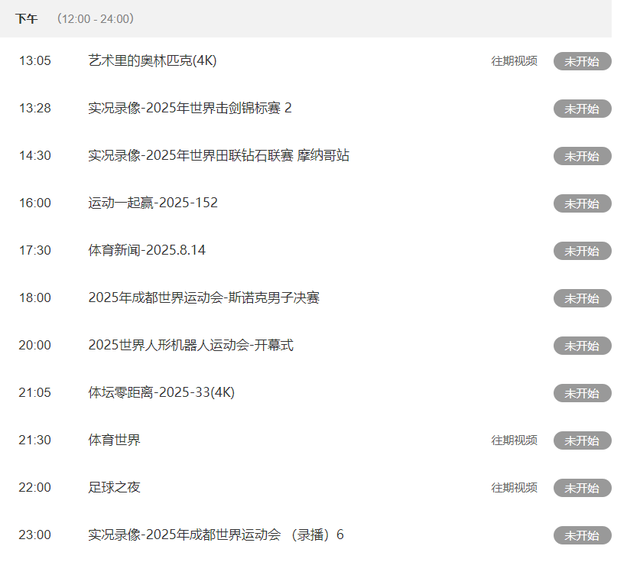Click the 13:05 time entry

click(35, 61)
